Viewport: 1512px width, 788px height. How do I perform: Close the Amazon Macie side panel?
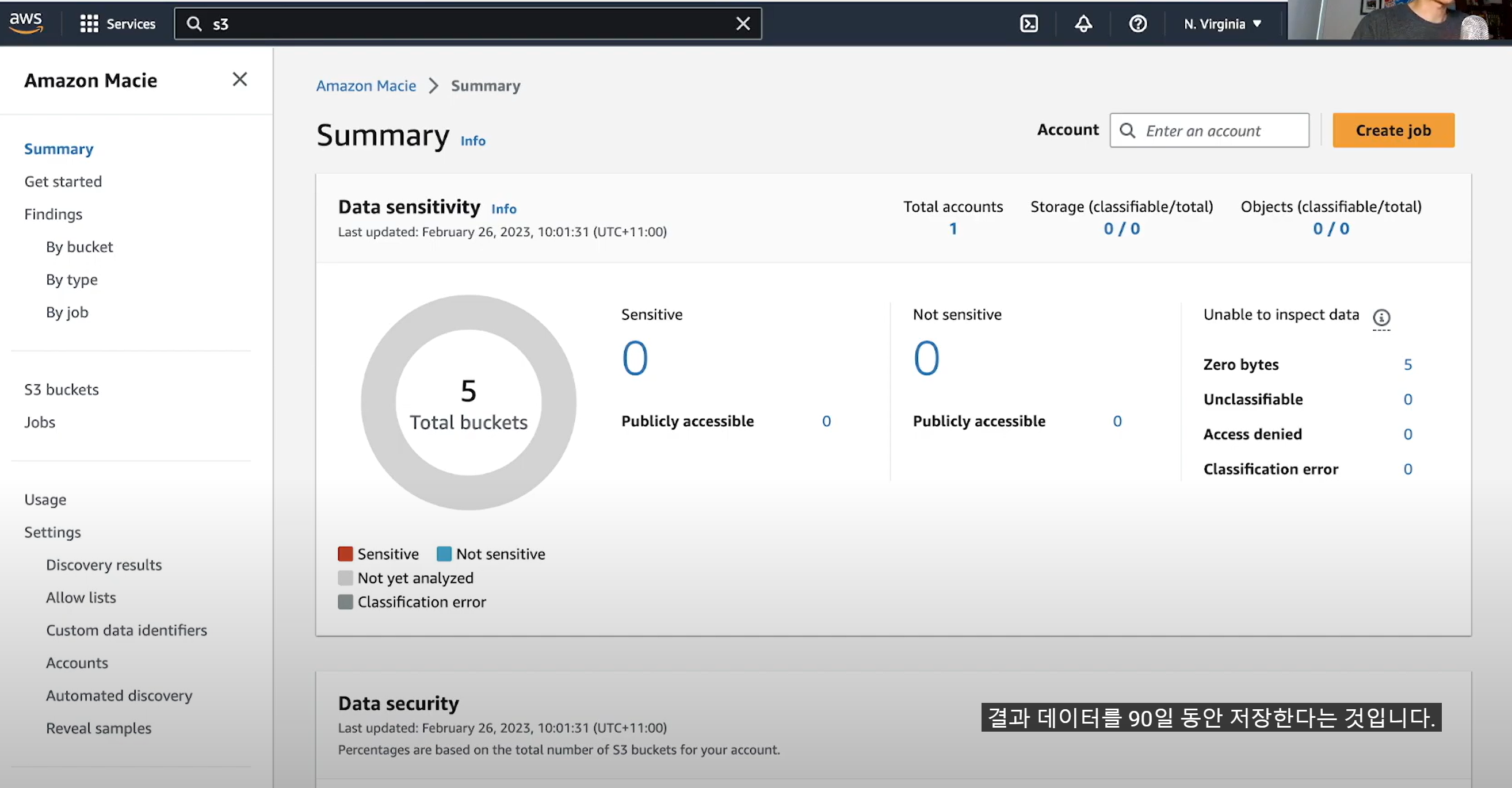[239, 79]
